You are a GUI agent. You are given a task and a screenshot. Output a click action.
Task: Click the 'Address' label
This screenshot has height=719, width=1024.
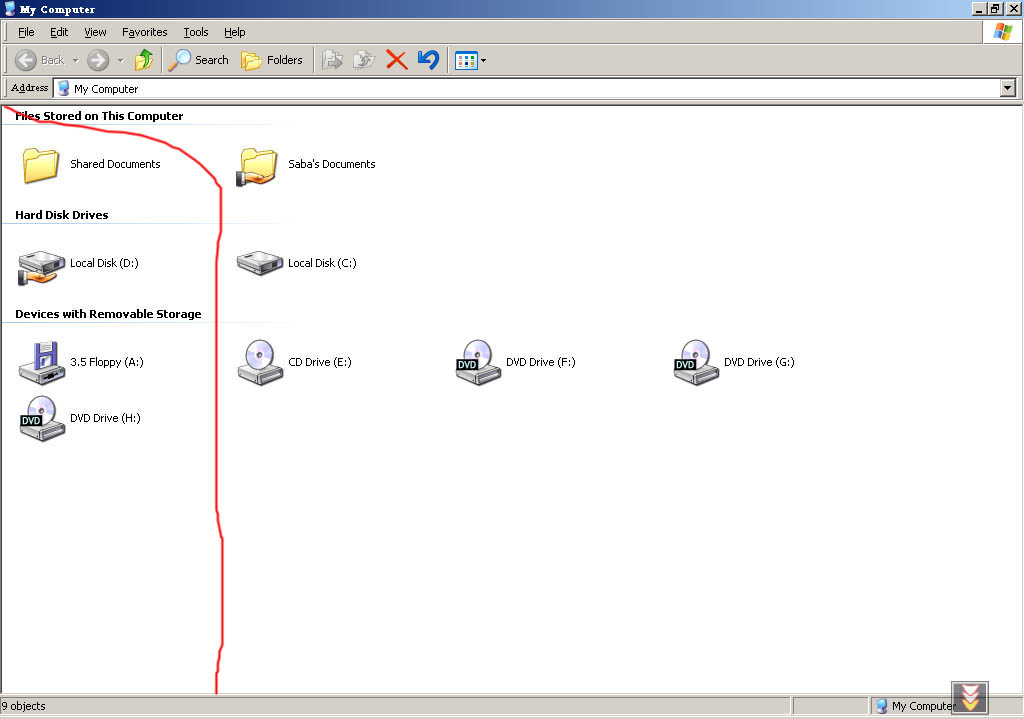[x=29, y=88]
